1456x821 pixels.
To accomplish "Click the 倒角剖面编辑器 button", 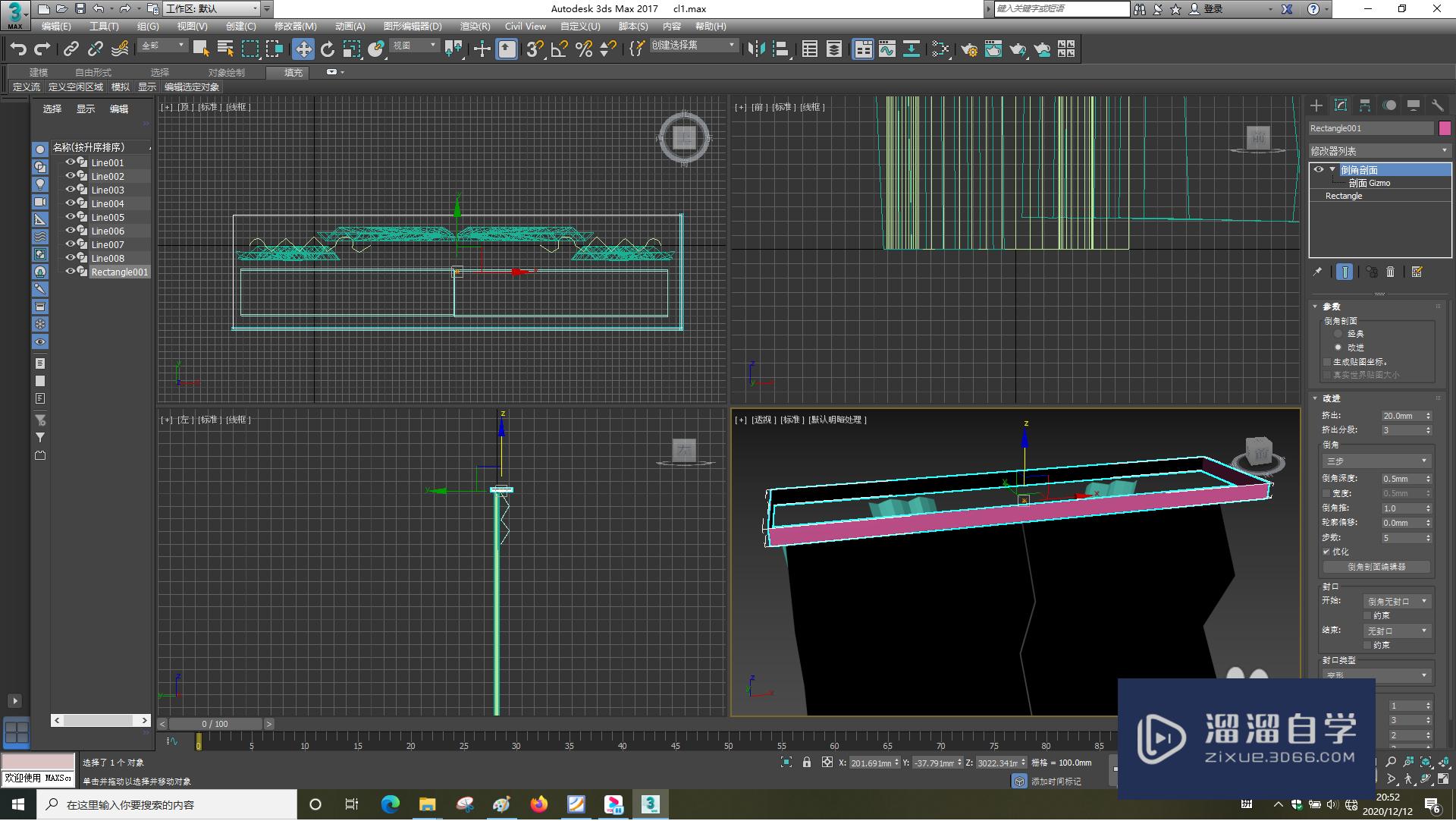I will (1376, 567).
